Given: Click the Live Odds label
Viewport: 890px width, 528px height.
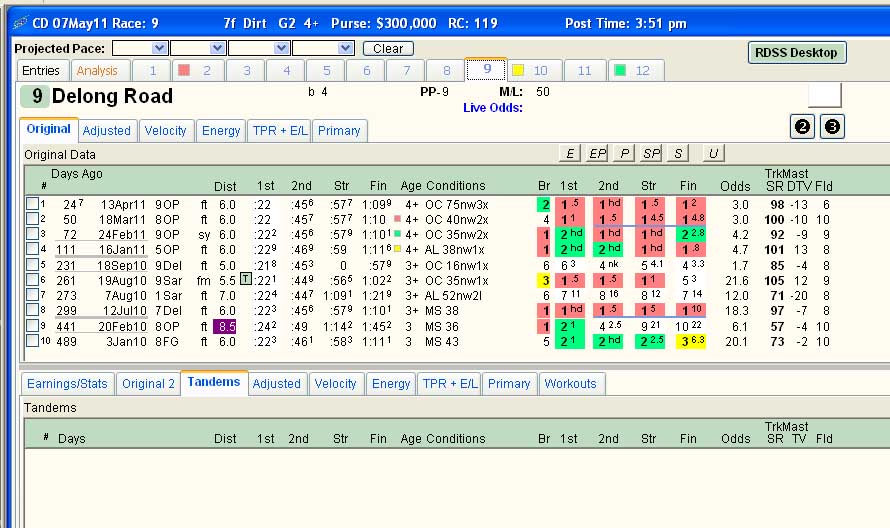Looking at the screenshot, I should pyautogui.click(x=493, y=107).
